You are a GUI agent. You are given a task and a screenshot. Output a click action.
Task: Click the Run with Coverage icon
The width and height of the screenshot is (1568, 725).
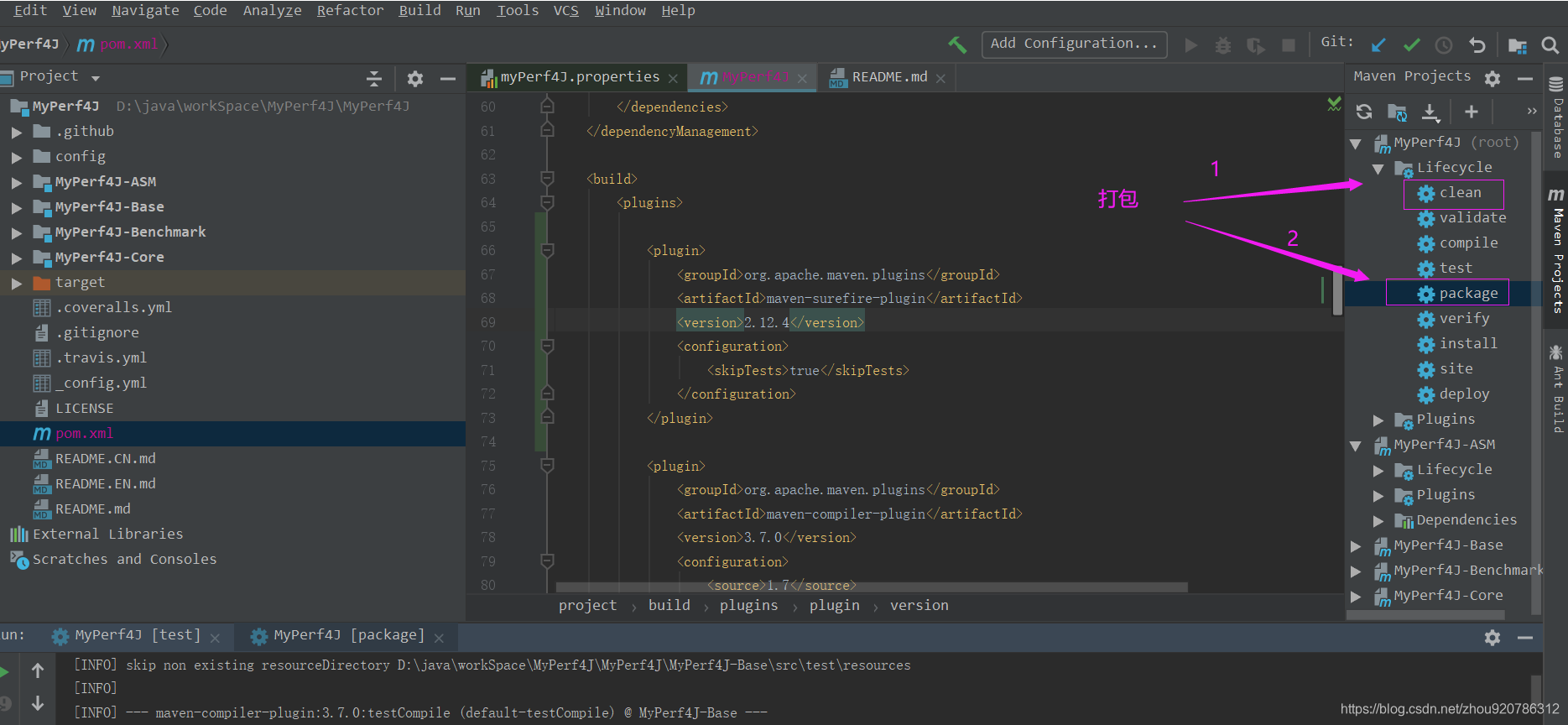tap(1256, 44)
